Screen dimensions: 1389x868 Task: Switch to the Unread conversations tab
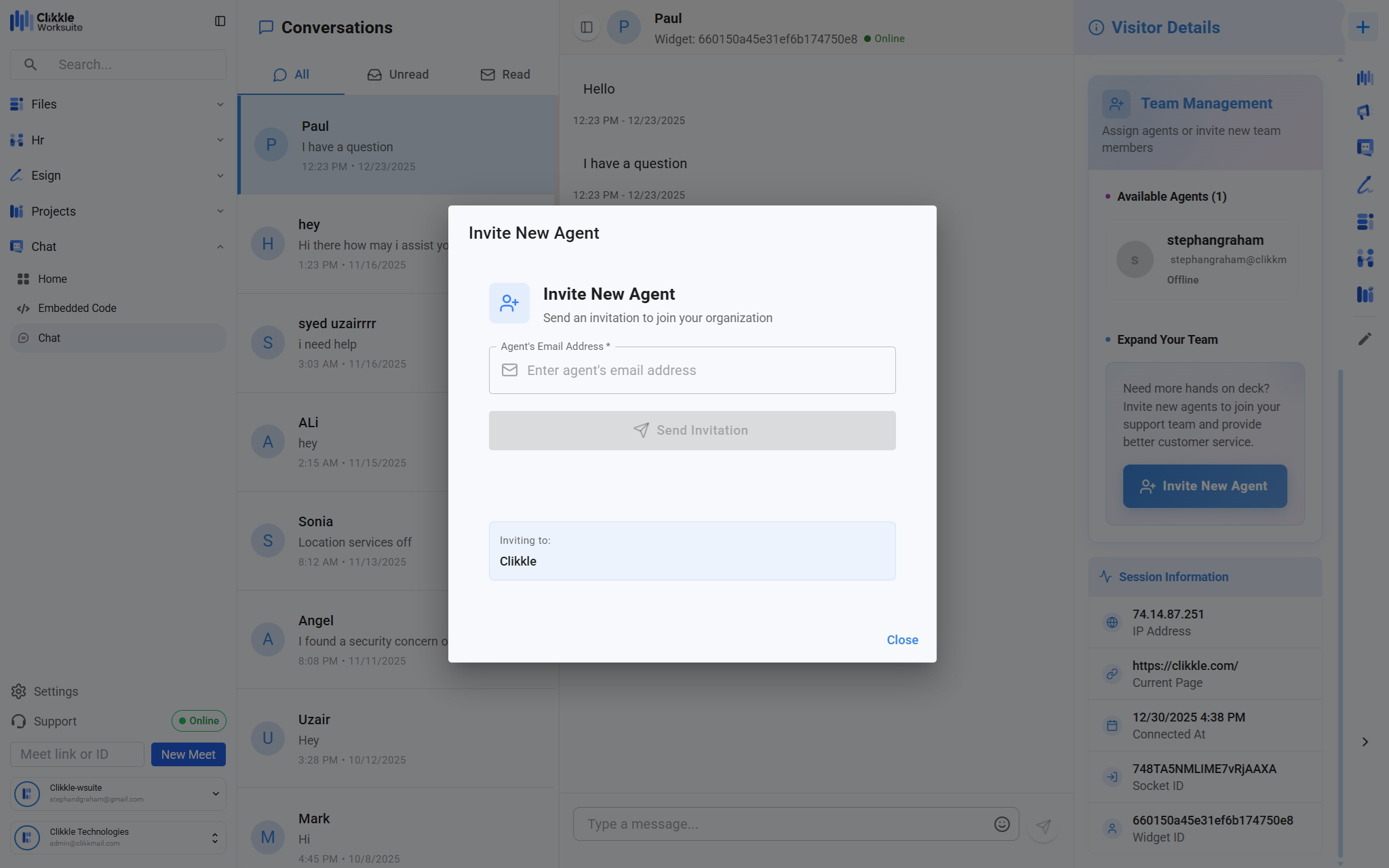click(398, 75)
